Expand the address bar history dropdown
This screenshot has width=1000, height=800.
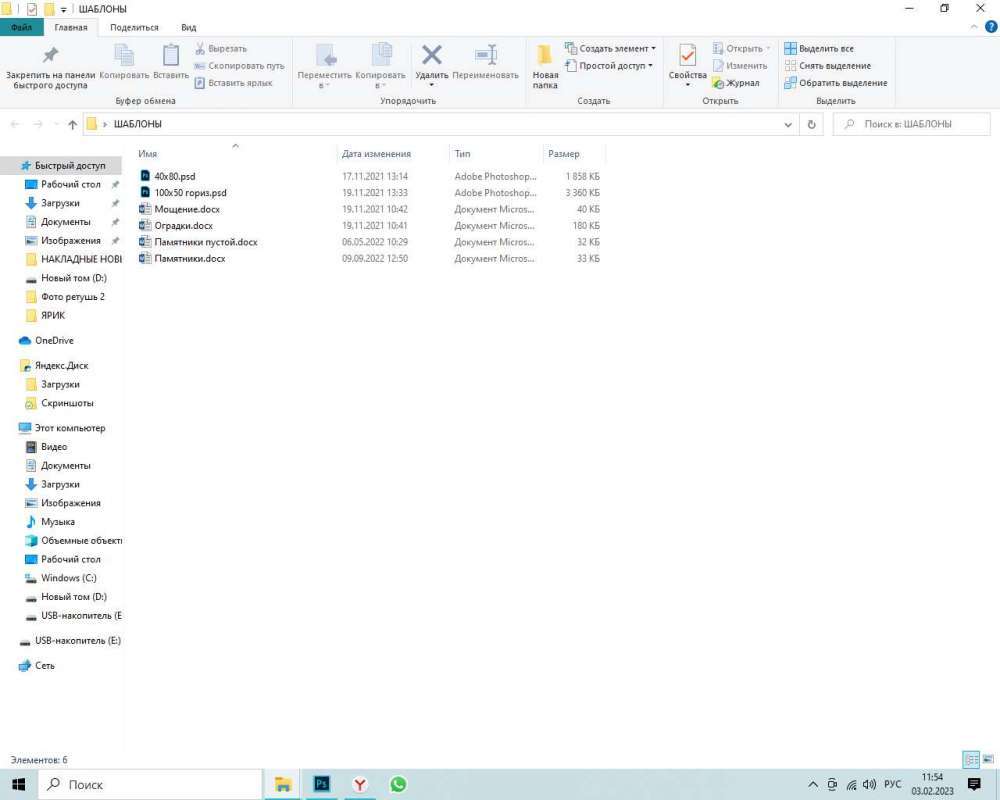coord(788,125)
